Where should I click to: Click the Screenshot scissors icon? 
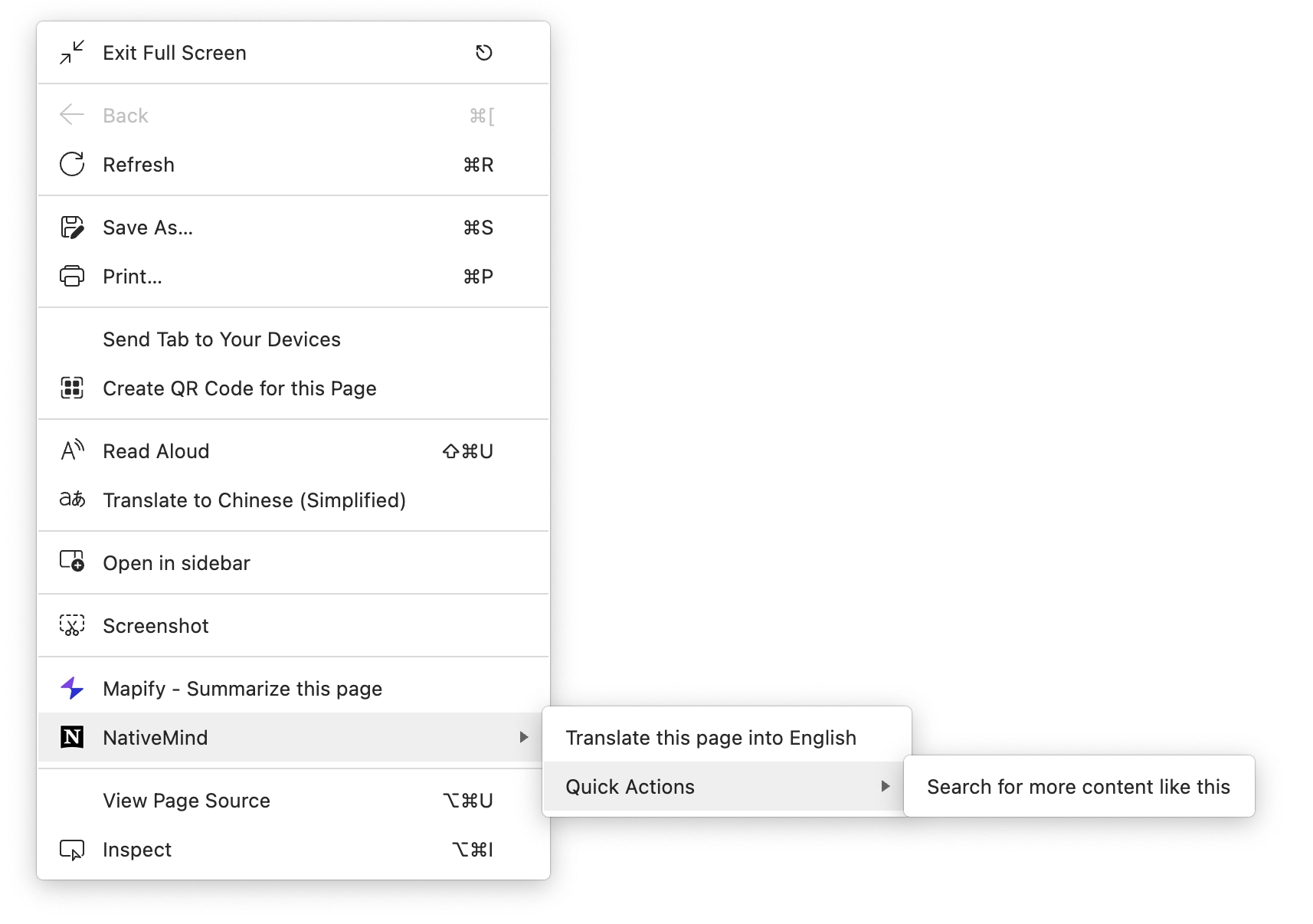(x=72, y=626)
